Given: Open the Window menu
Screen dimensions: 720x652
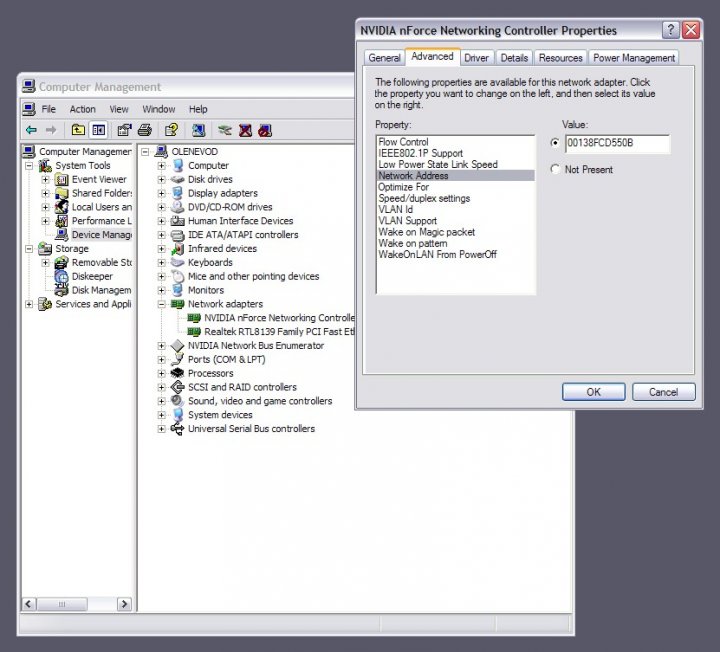Looking at the screenshot, I should 159,109.
